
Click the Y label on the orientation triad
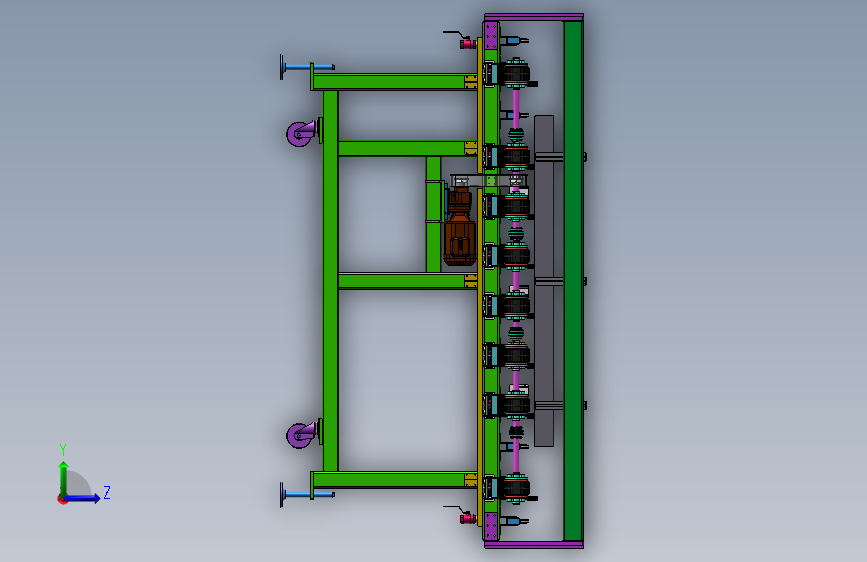point(63,449)
